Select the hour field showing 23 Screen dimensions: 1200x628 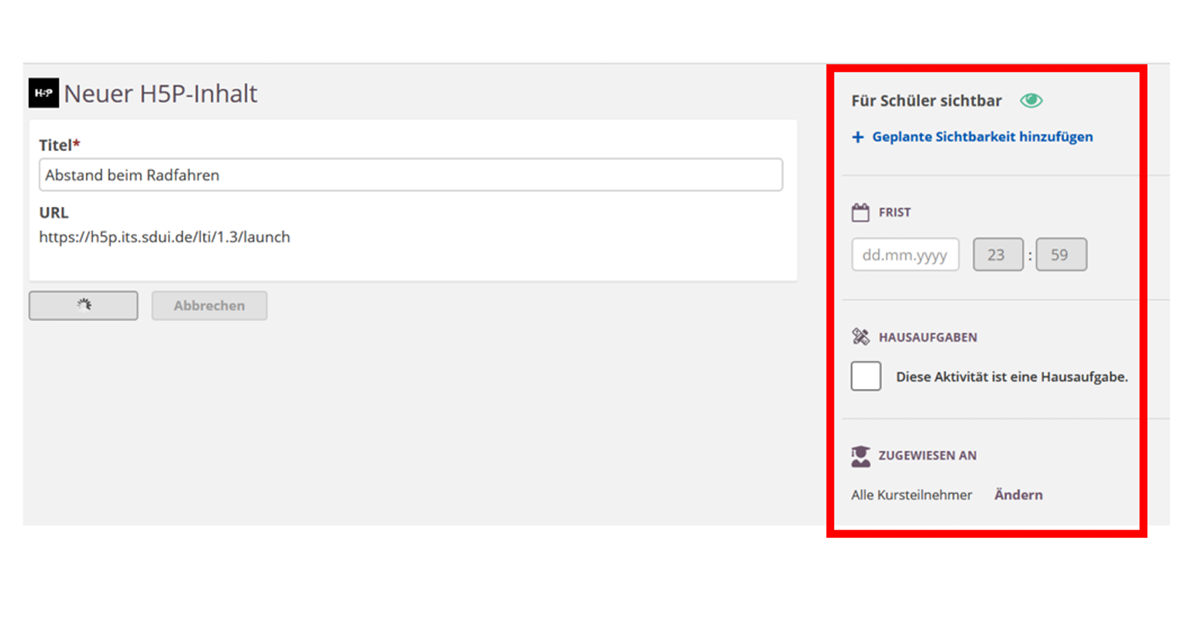pos(997,255)
